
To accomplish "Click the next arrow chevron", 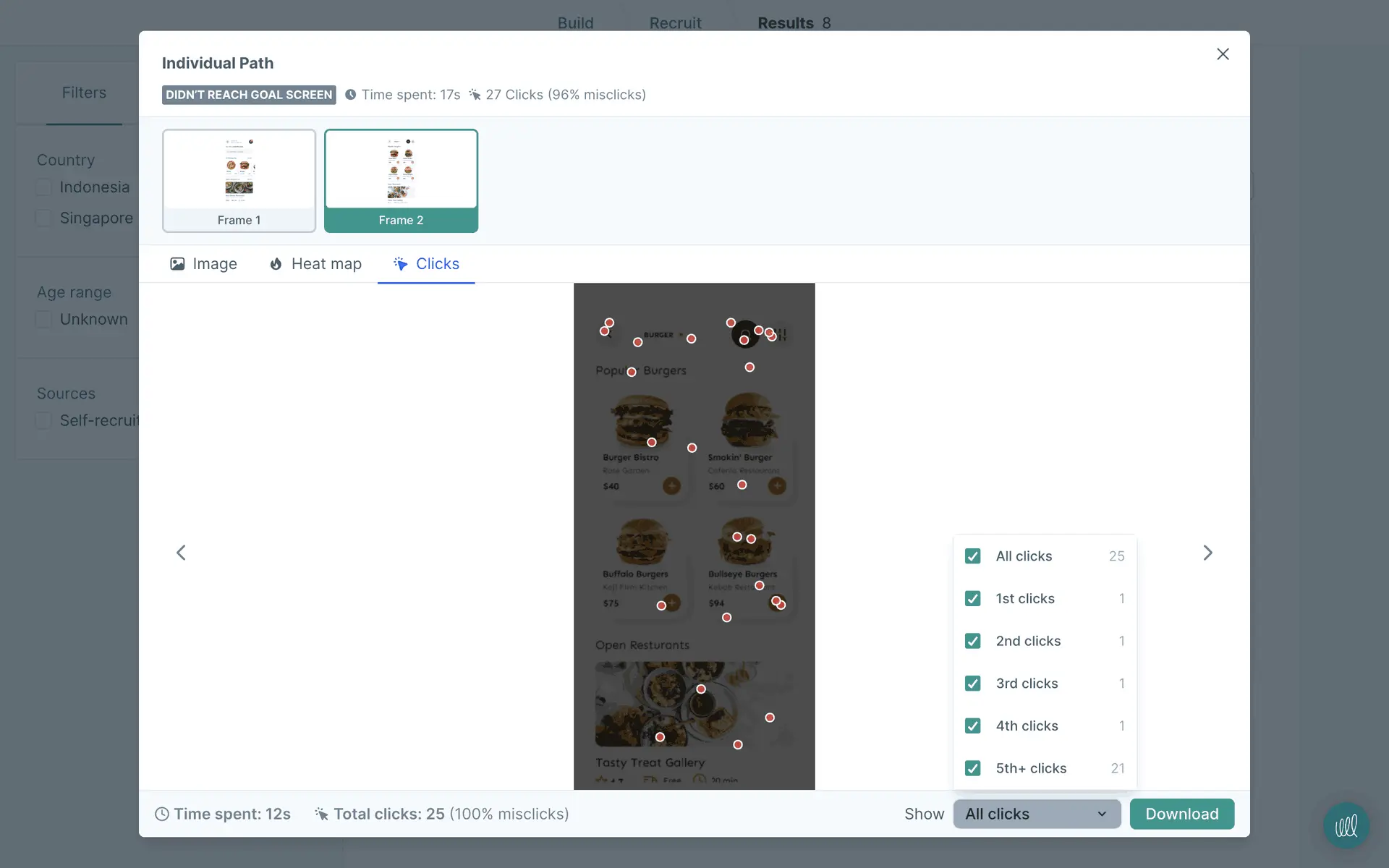I will tap(1207, 553).
